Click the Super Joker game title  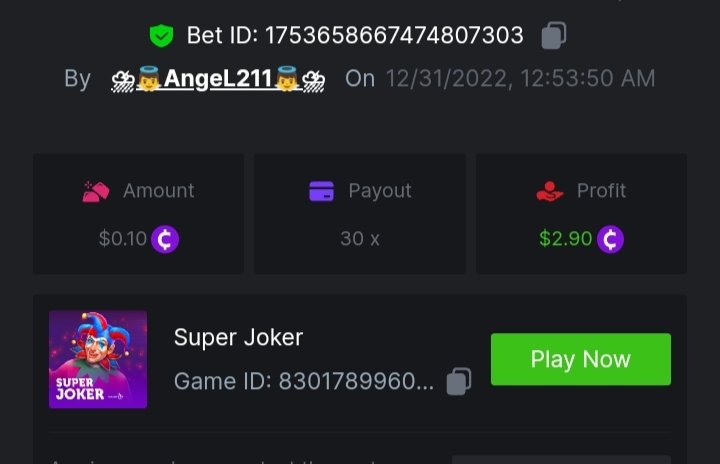pyautogui.click(x=238, y=338)
